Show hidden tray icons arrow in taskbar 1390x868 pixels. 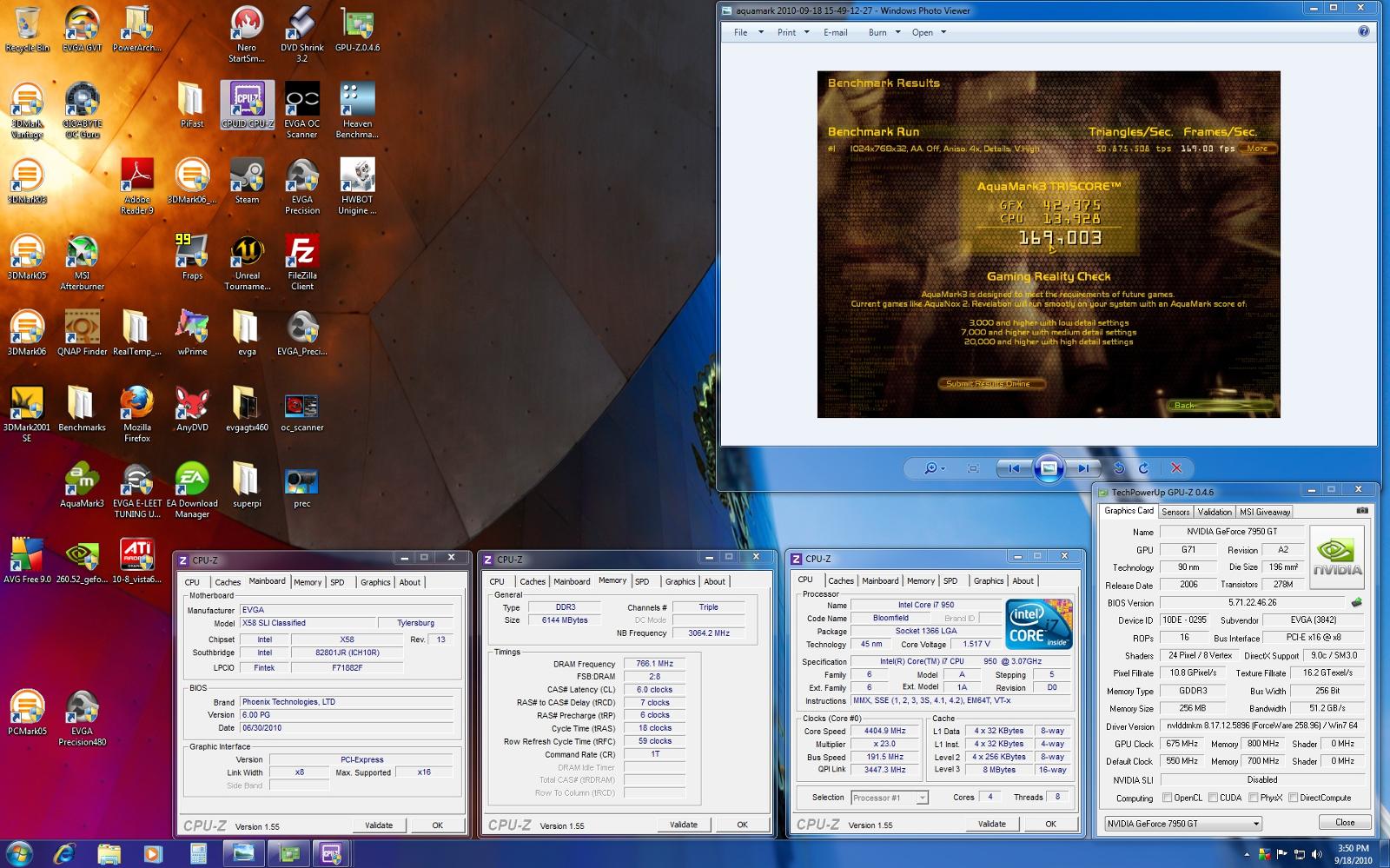1247,855
